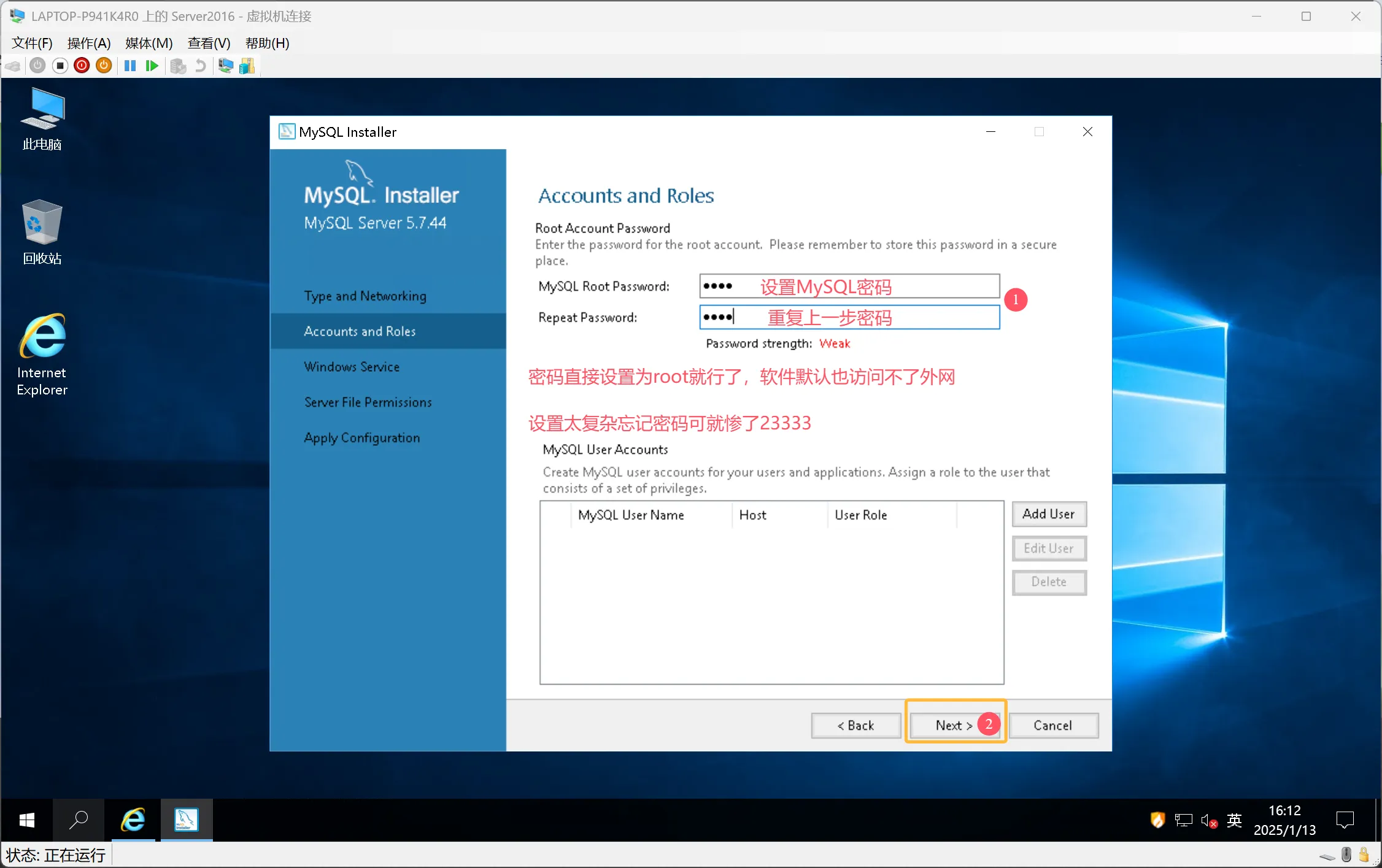Cancel the MySQL configuration

click(x=1053, y=726)
